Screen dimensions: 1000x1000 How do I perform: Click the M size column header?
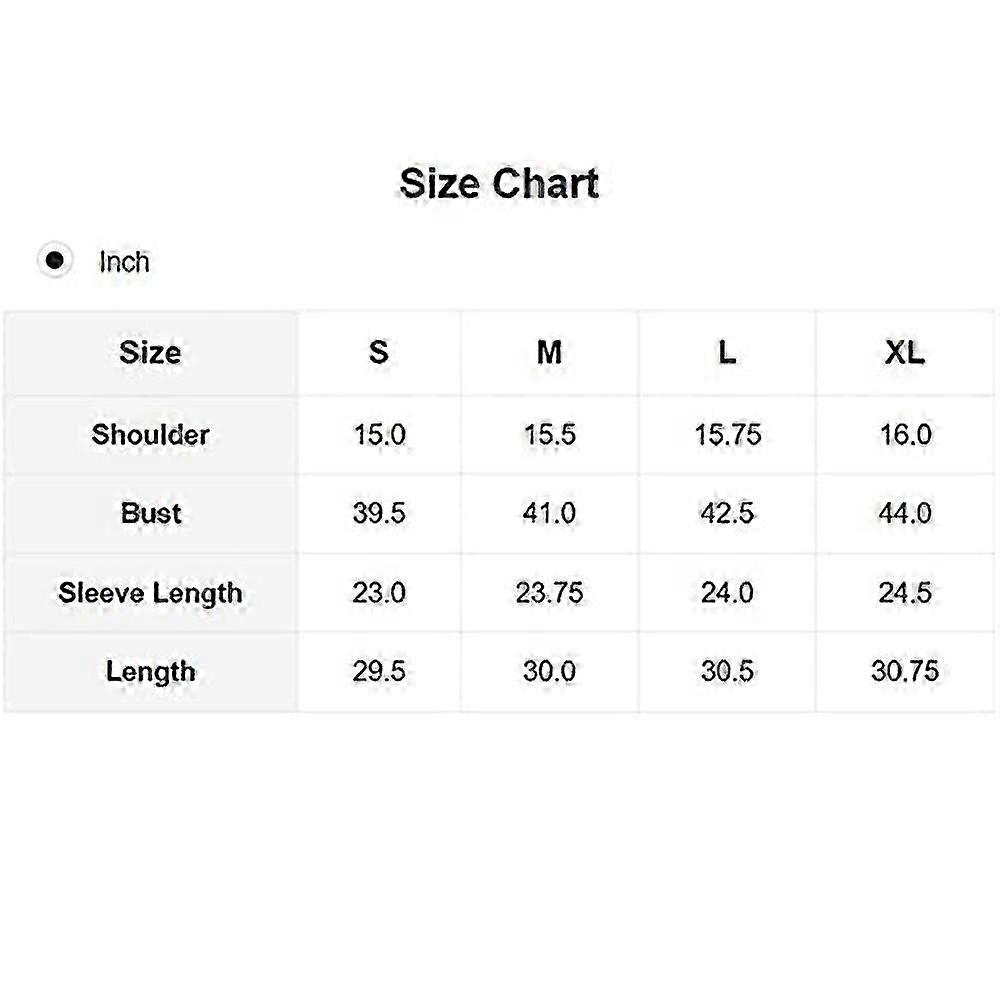coord(550,353)
